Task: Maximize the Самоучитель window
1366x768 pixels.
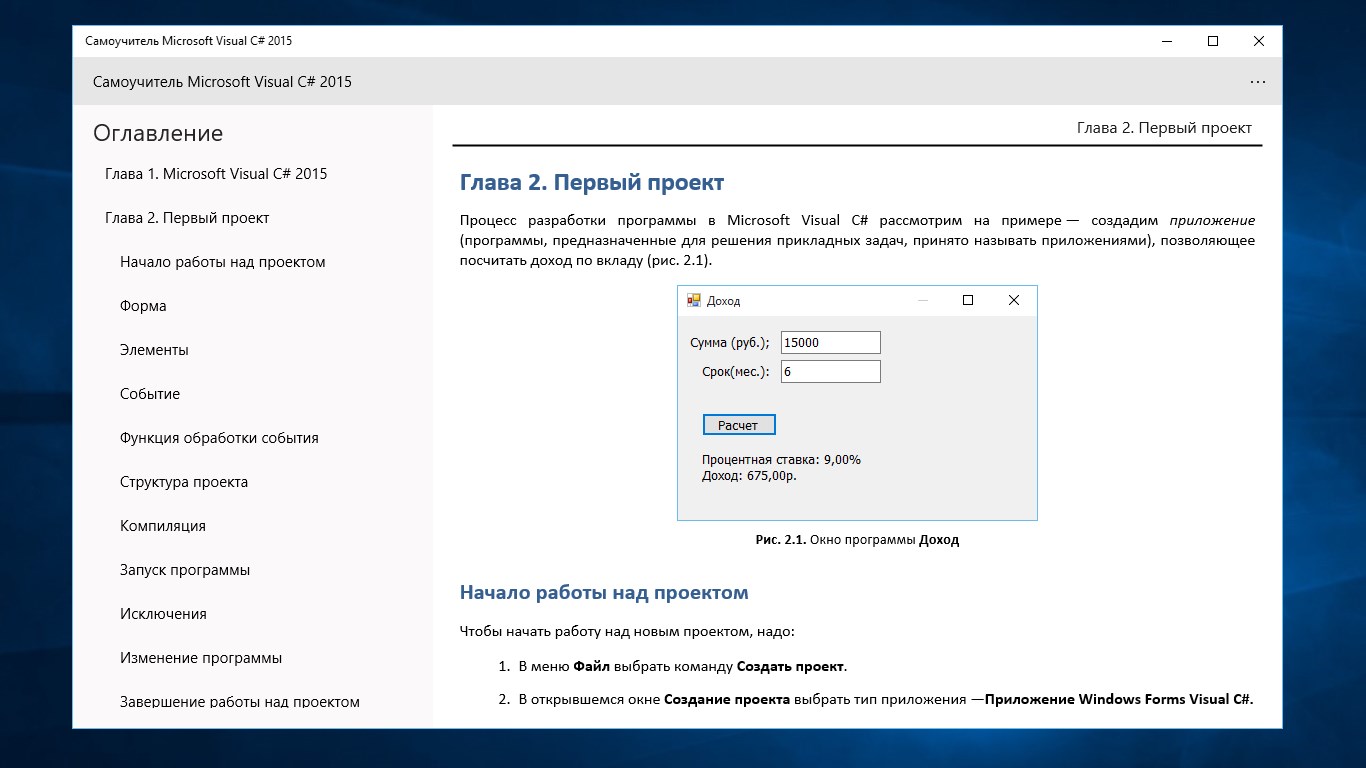Action: pyautogui.click(x=1213, y=41)
